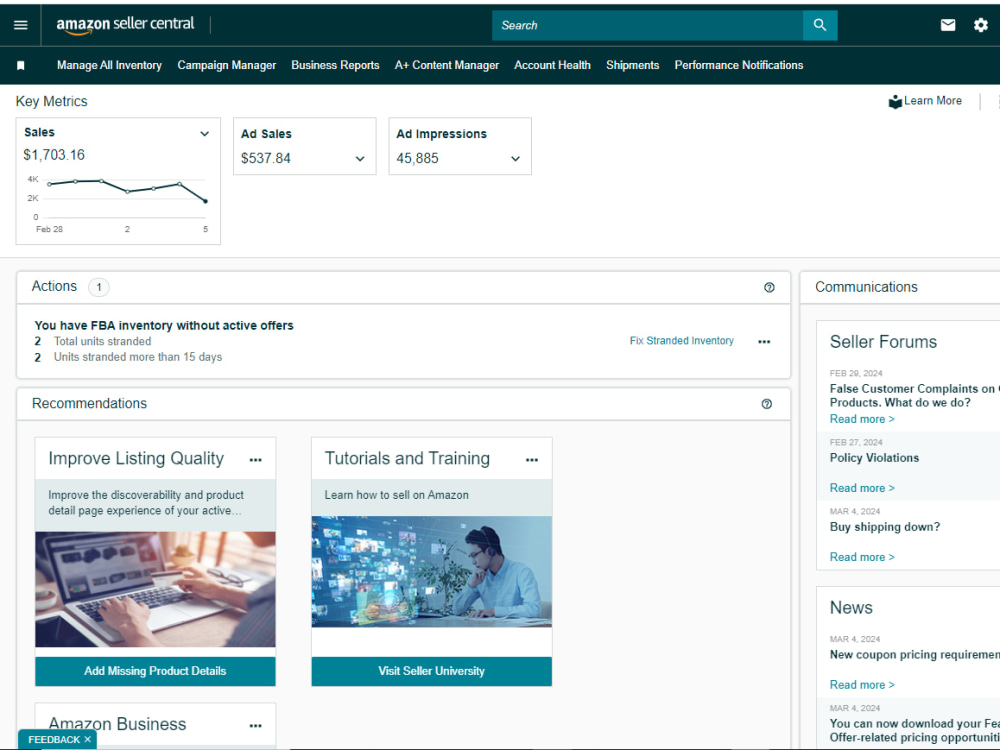The width and height of the screenshot is (1000, 750).
Task: Open the Amazon Business card ellipsis menu
Action: coord(256,726)
